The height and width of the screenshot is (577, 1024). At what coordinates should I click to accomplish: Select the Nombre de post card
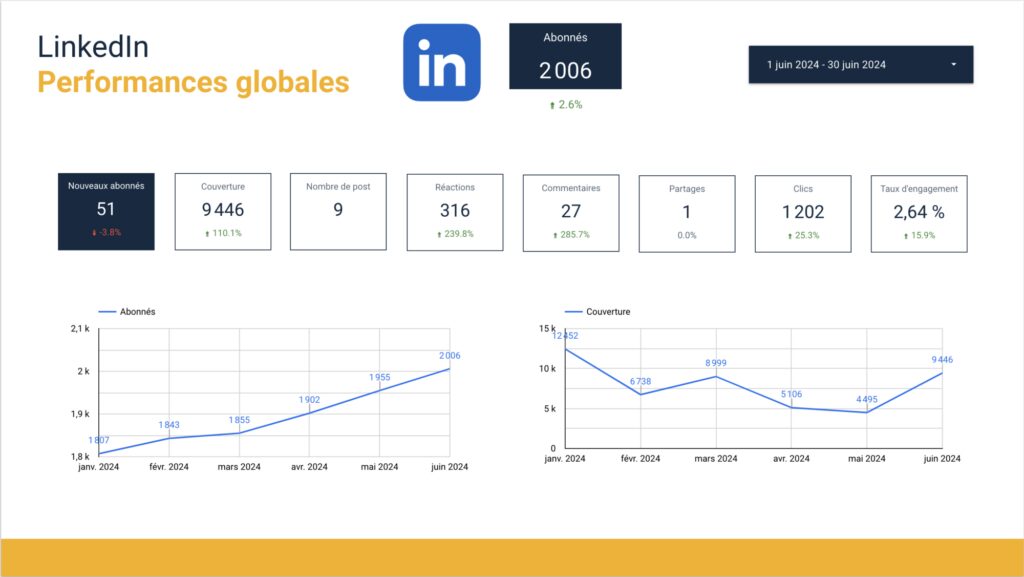click(x=338, y=210)
